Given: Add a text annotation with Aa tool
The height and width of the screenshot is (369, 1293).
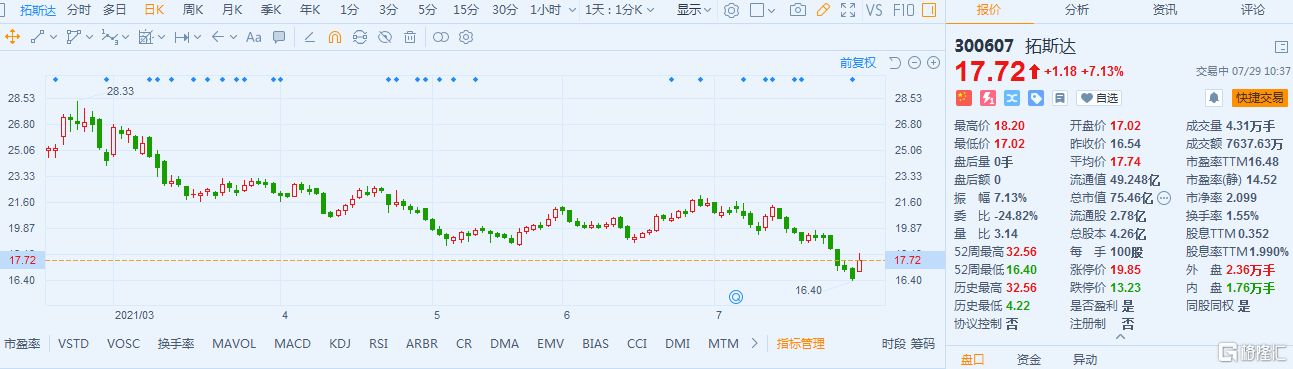Looking at the screenshot, I should [253, 37].
